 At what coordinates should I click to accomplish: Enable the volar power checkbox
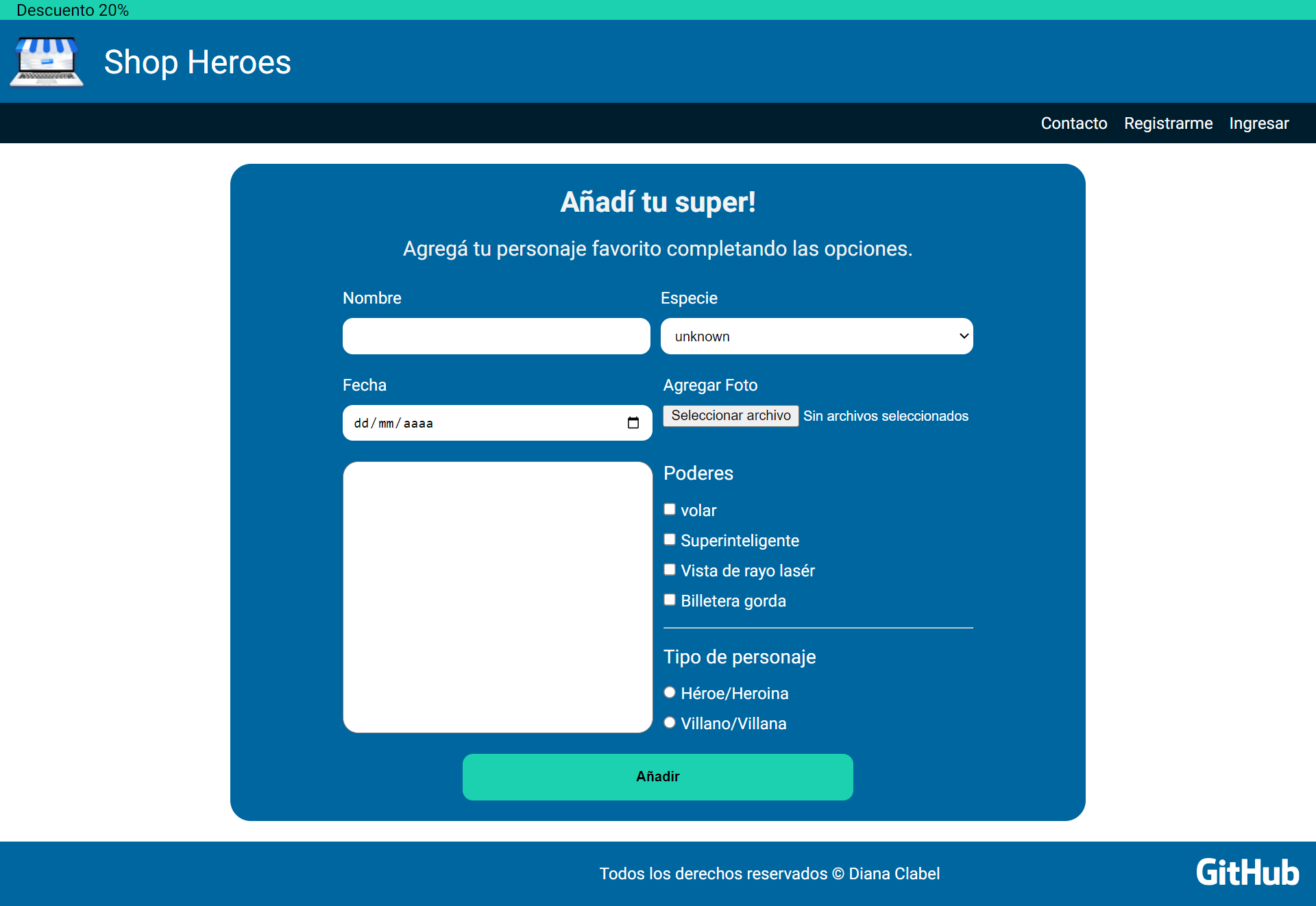coord(670,509)
